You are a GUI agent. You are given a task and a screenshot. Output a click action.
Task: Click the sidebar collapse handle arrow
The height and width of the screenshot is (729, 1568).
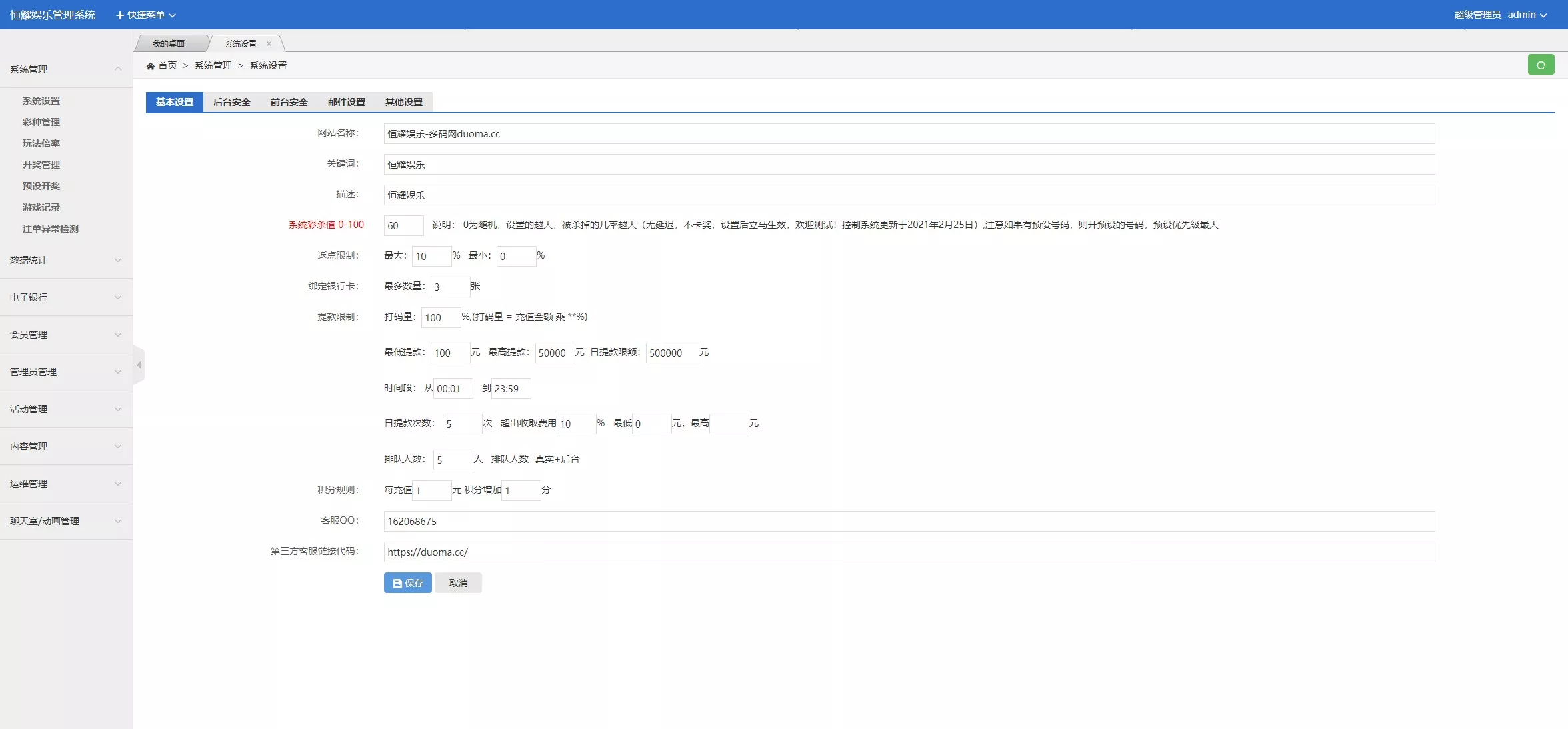(139, 364)
